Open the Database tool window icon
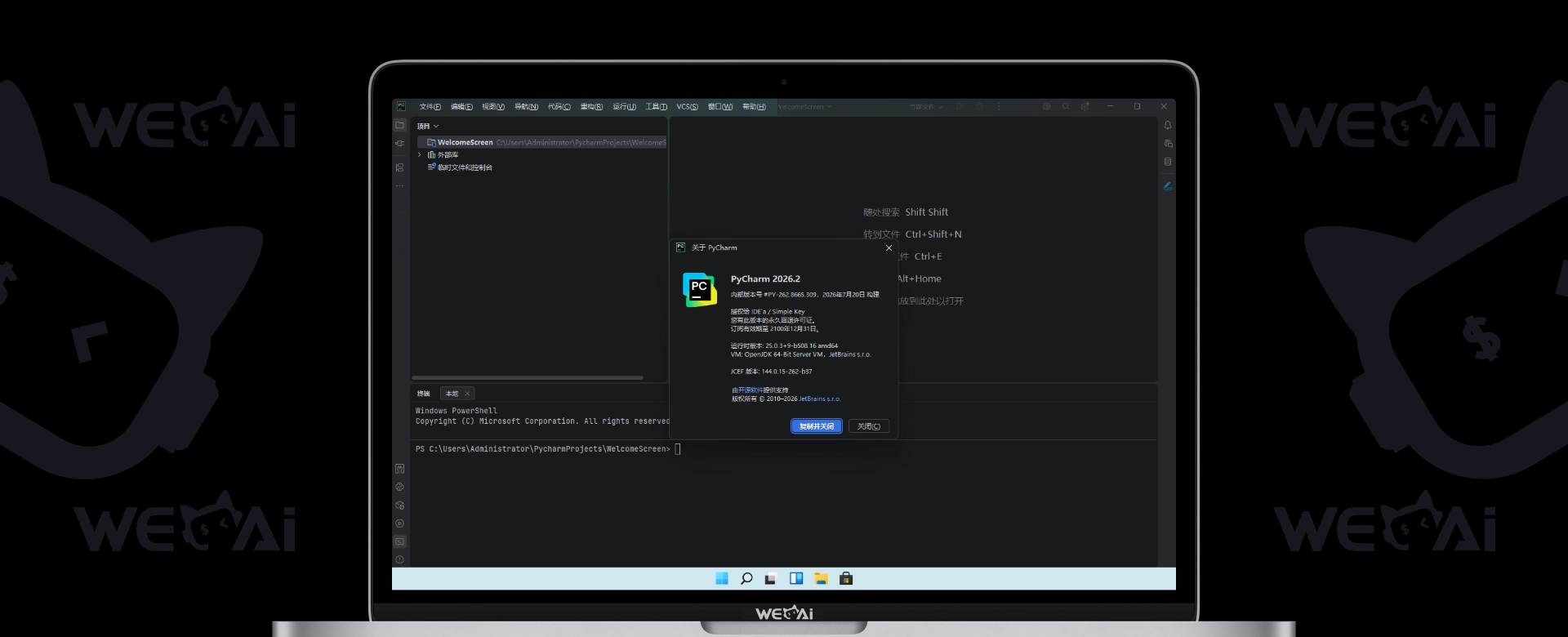 tap(1168, 162)
